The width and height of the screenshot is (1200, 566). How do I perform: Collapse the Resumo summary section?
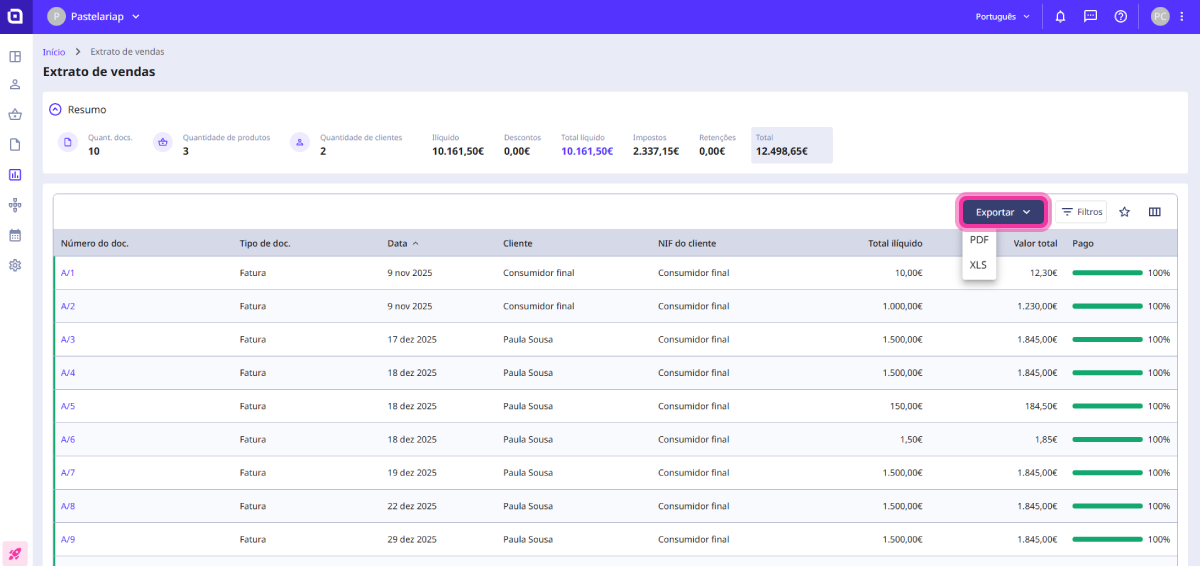coord(56,109)
